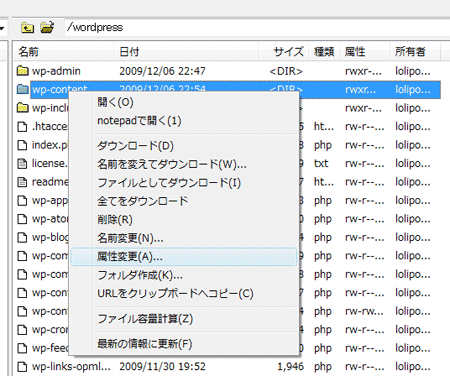Click the wp-blog file icon
This screenshot has height=376, width=450.
tap(22, 237)
